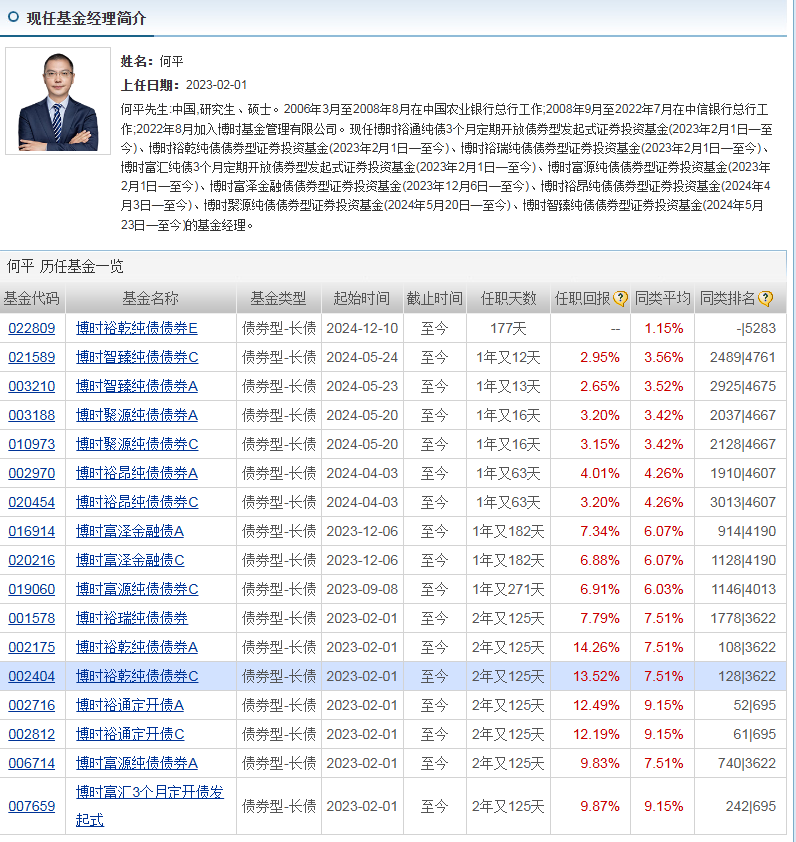
Task: Open fund code 021589
Action: tap(32, 357)
